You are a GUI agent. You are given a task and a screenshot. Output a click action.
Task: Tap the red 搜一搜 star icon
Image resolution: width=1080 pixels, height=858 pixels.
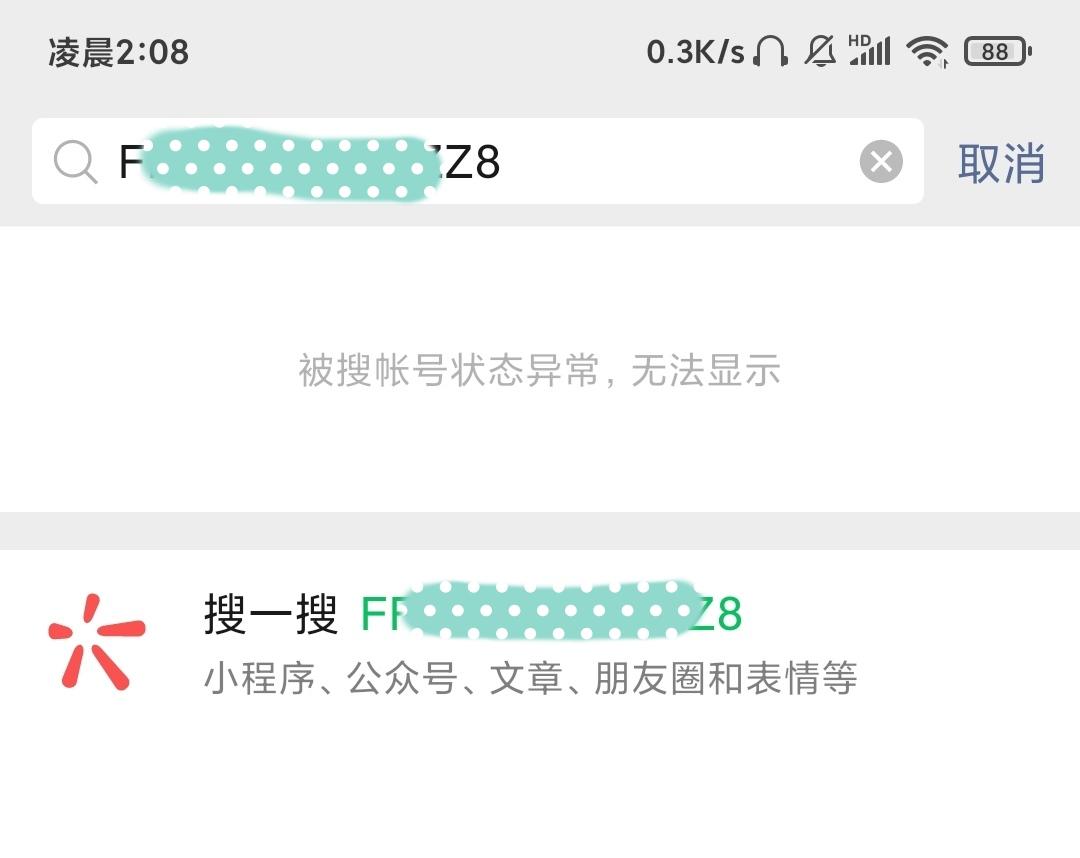(x=96, y=641)
